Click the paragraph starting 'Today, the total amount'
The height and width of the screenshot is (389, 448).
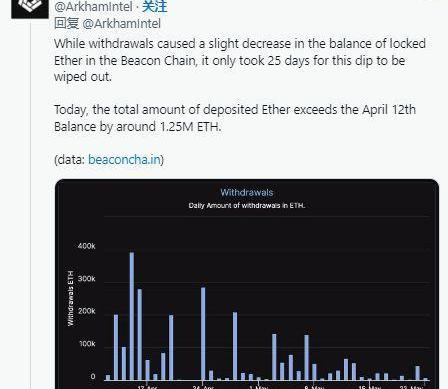pyautogui.click(x=235, y=118)
